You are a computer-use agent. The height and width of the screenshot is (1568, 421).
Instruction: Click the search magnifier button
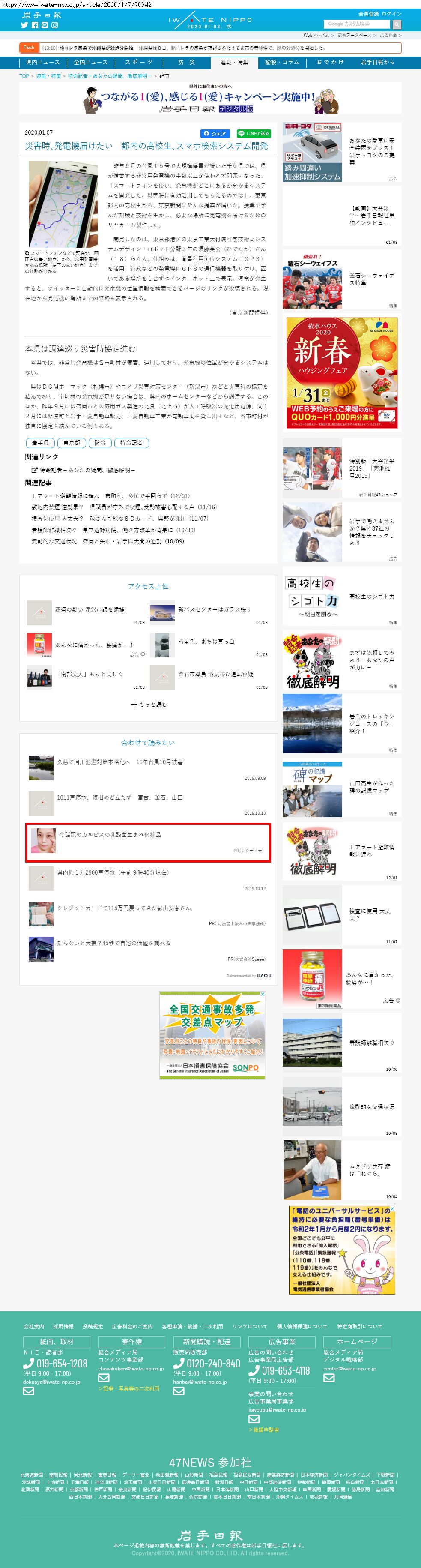[397, 24]
